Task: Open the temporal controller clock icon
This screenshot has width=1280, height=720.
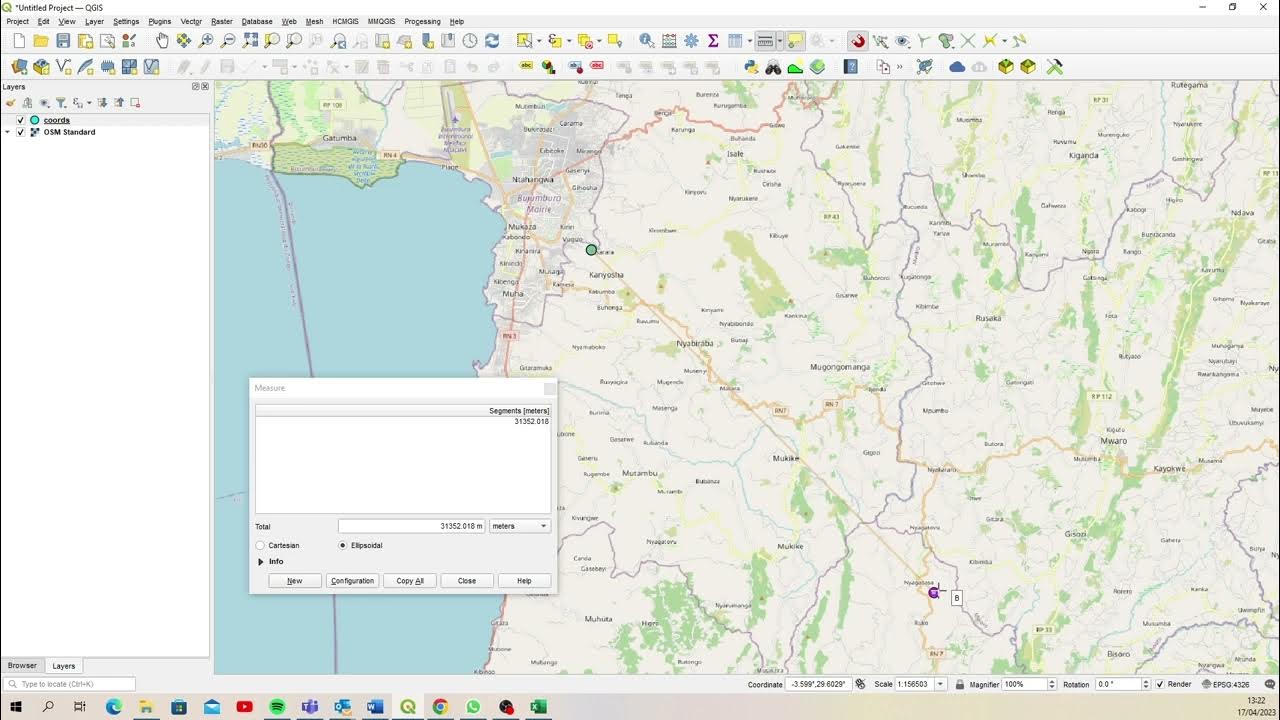Action: click(470, 41)
